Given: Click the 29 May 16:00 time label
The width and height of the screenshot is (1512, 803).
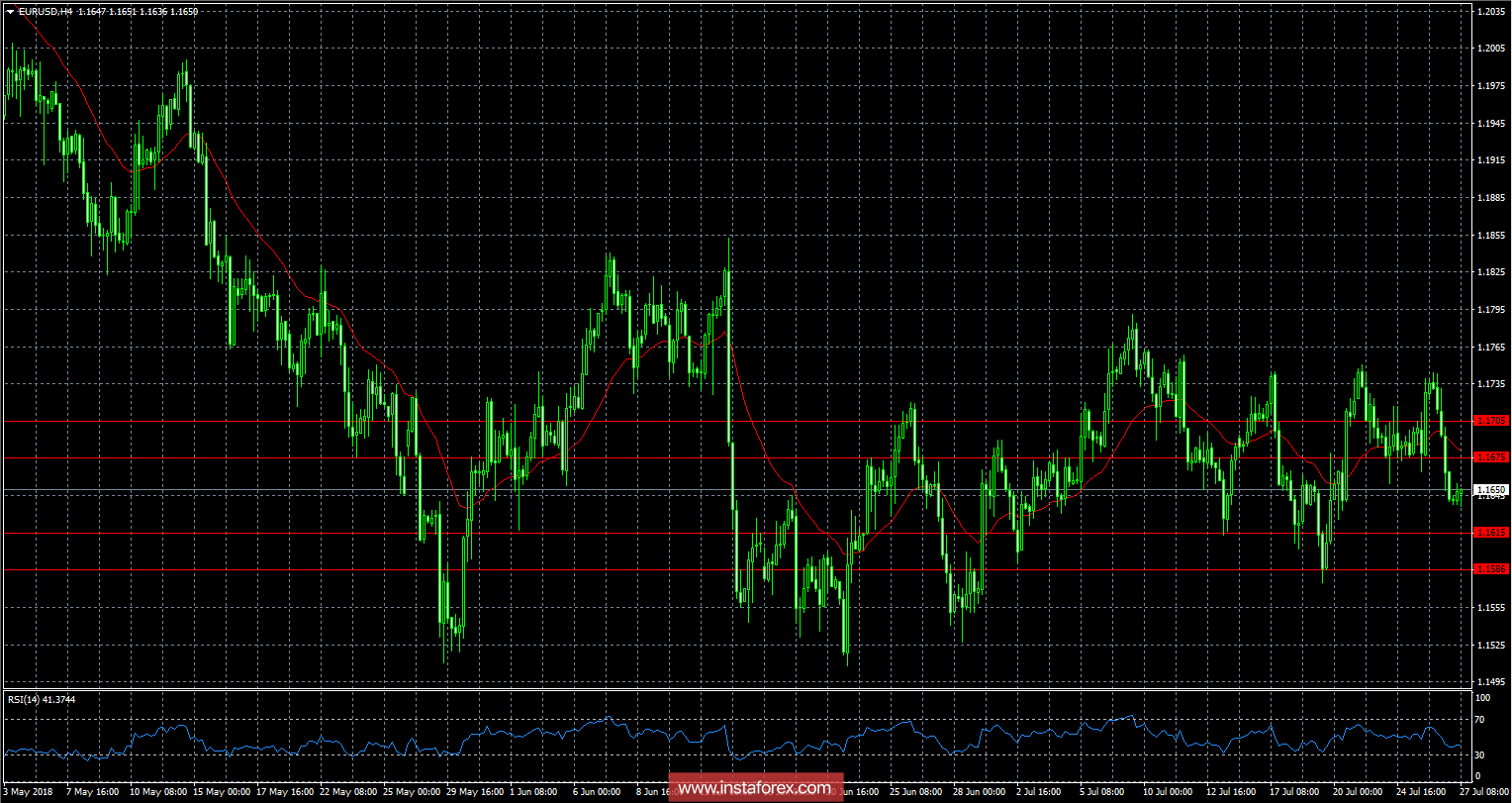Looking at the screenshot, I should point(474,792).
